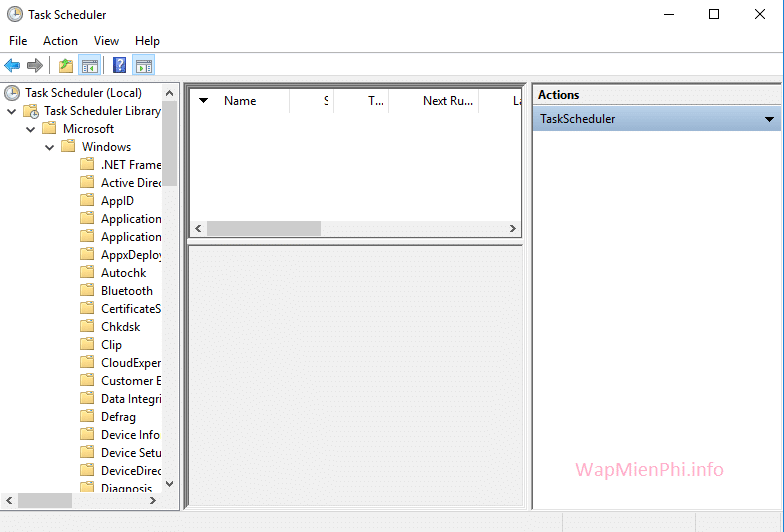784x532 pixels.
Task: Click tree pane scroll up arrow
Action: click(170, 93)
